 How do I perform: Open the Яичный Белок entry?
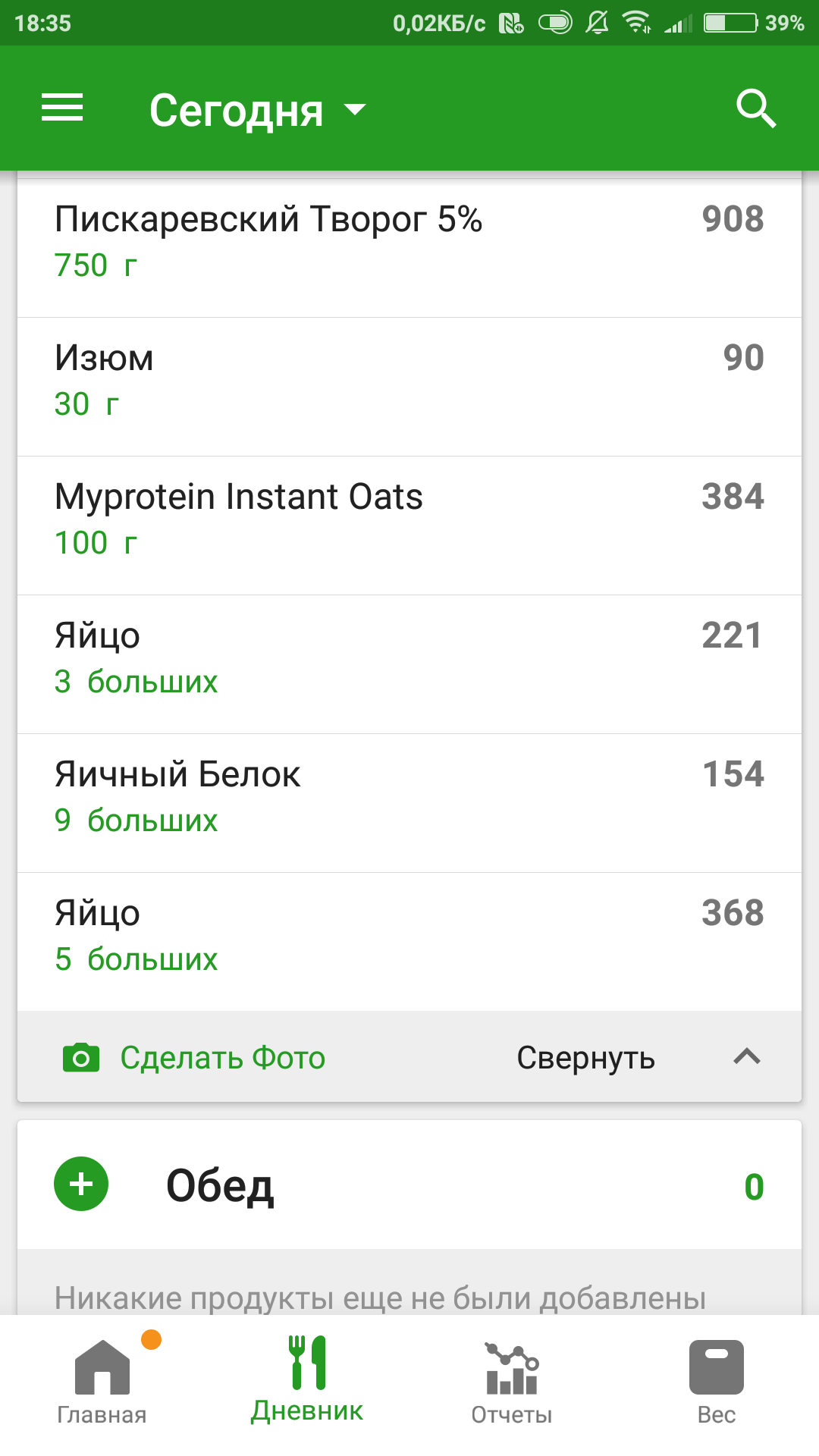[409, 797]
